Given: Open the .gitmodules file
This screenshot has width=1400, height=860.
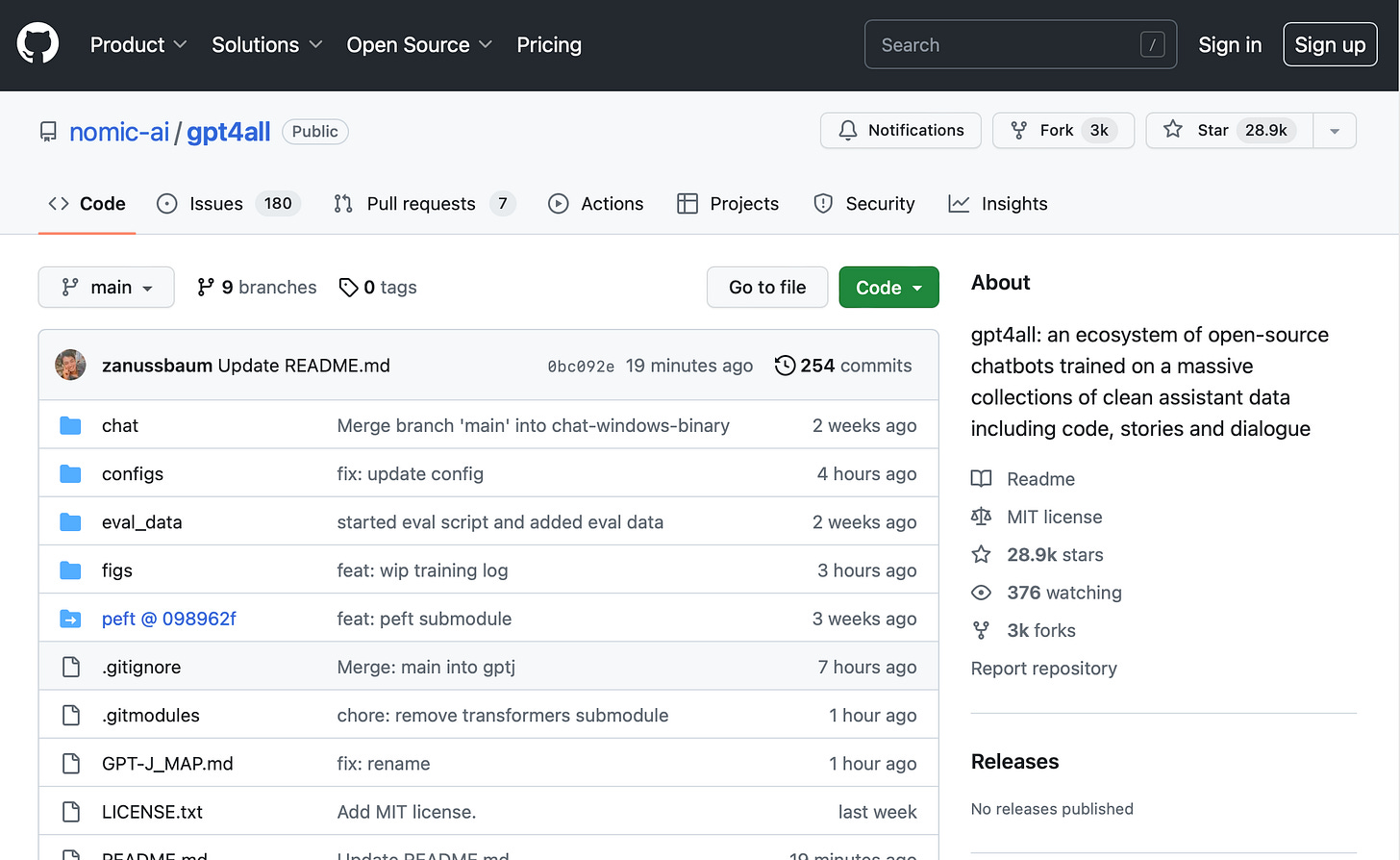Looking at the screenshot, I should (x=151, y=716).
